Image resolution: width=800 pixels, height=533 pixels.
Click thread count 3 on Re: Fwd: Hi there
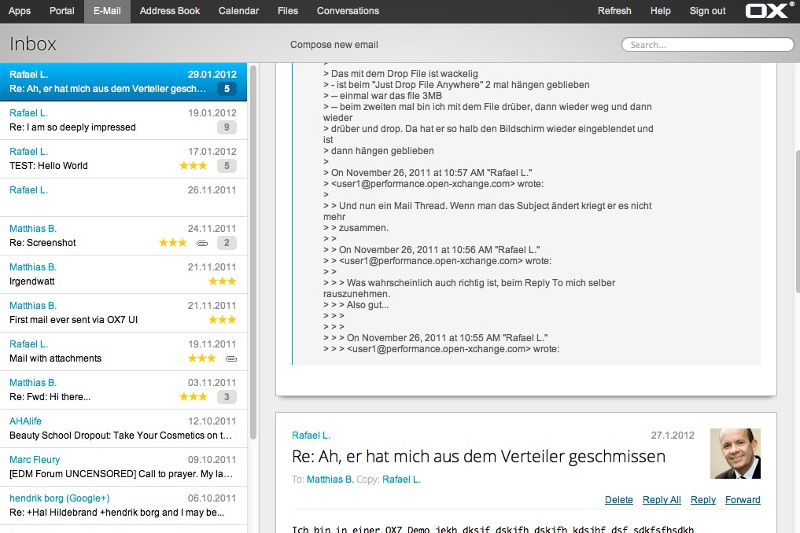(227, 396)
